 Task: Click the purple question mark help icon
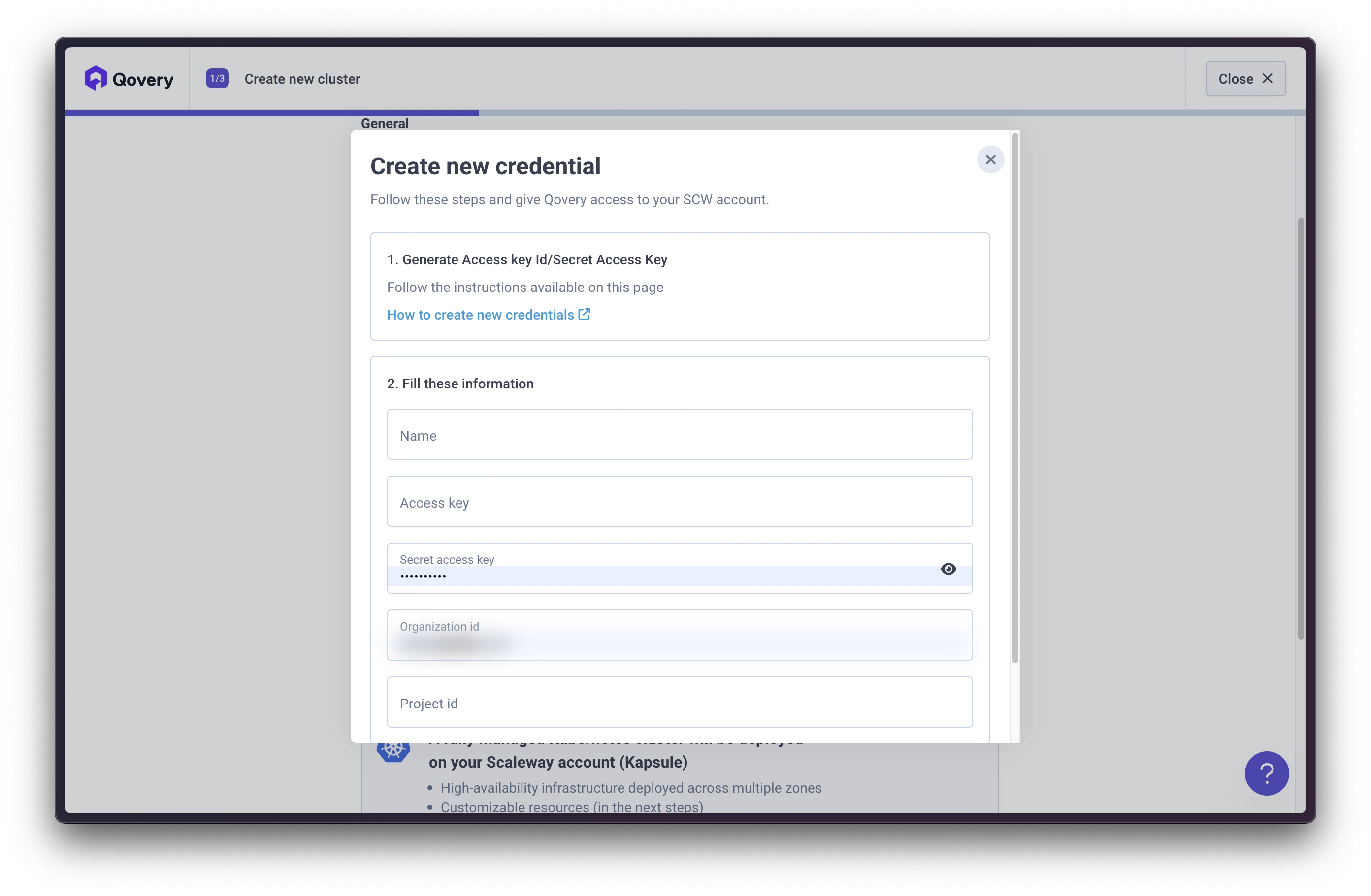[1266, 773]
